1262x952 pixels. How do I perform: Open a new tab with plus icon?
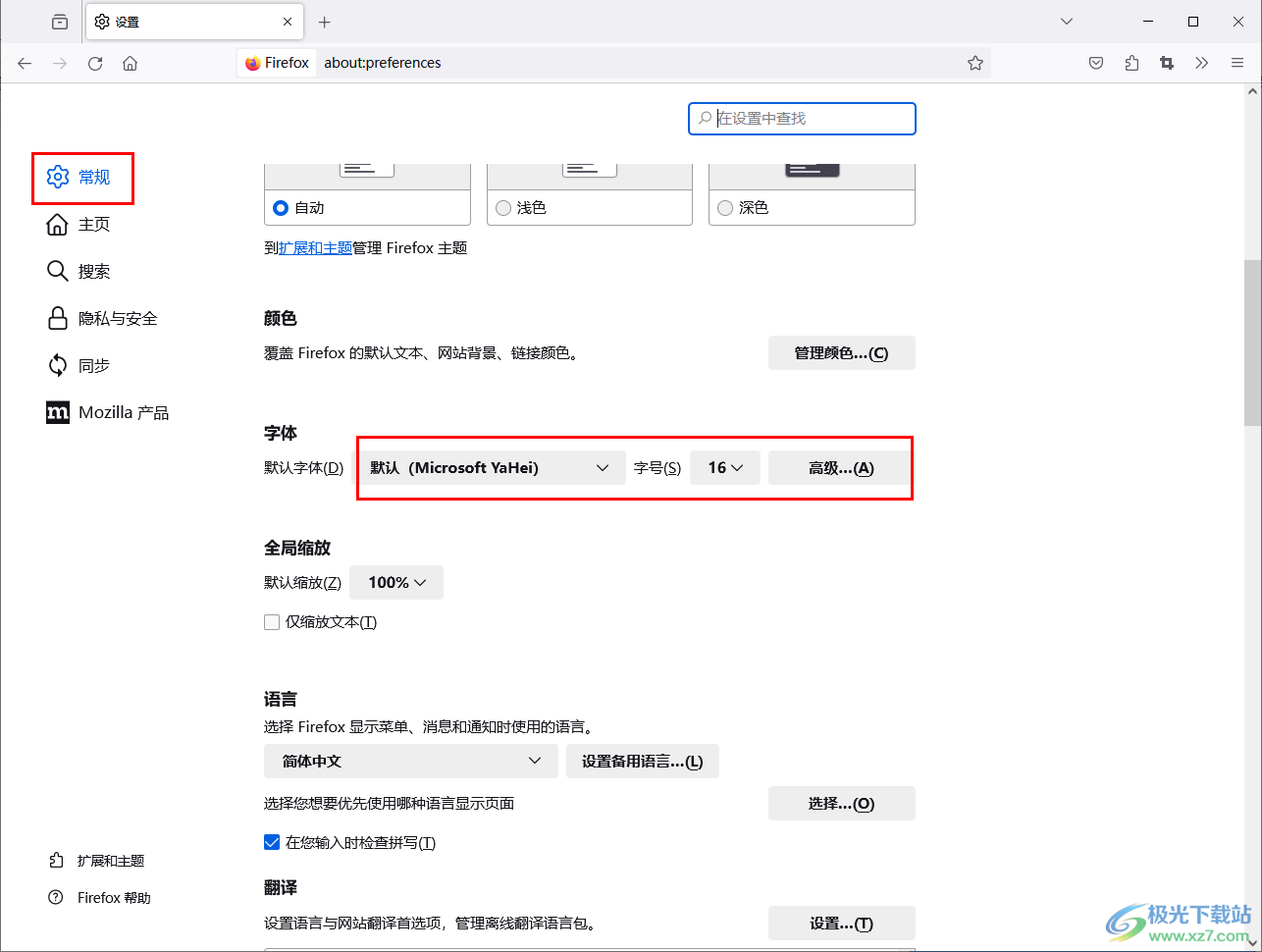tap(325, 22)
